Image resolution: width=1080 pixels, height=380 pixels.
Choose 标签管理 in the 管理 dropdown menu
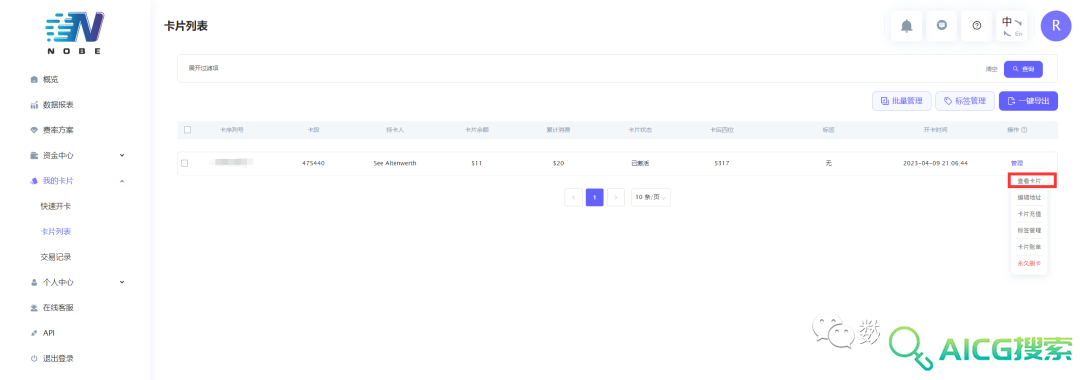[1029, 231]
